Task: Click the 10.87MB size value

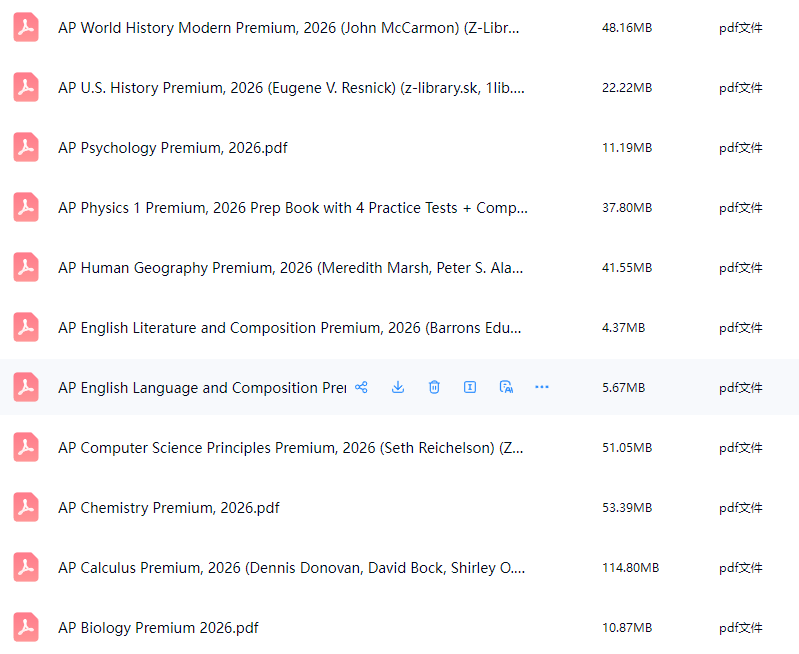Action: click(627, 627)
